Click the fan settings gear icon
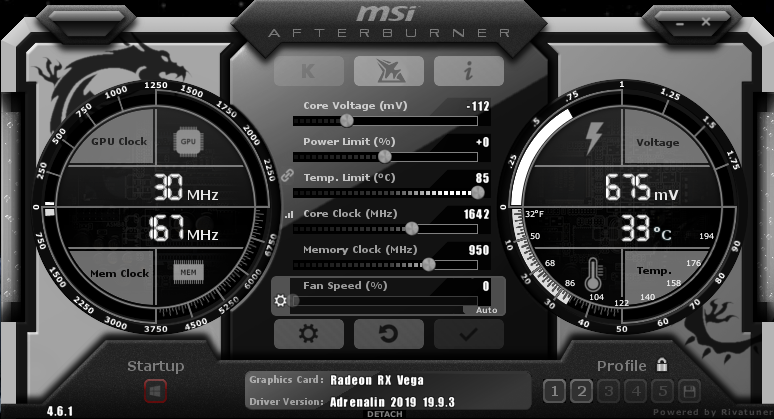The width and height of the screenshot is (774, 419). 280,301
